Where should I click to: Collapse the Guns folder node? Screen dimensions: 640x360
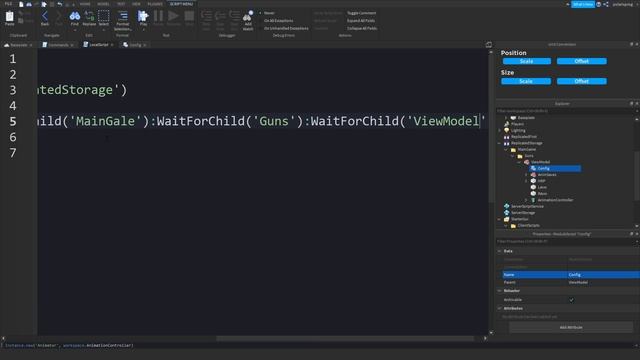(x=513, y=156)
